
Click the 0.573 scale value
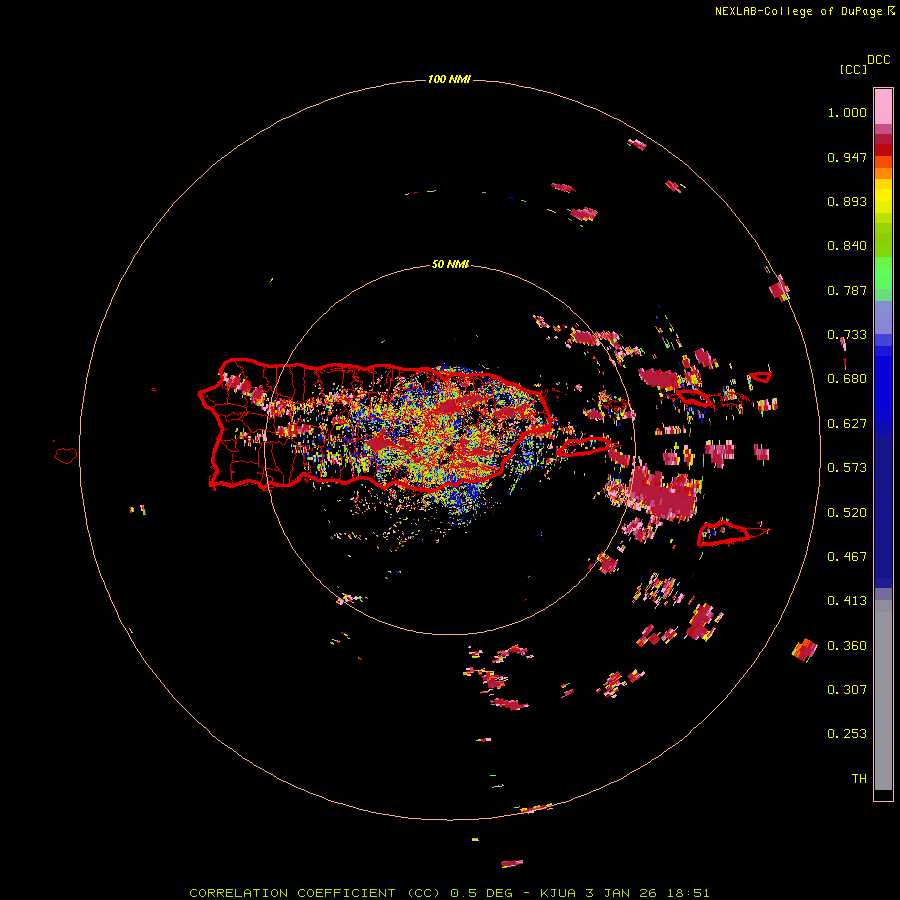tap(847, 468)
